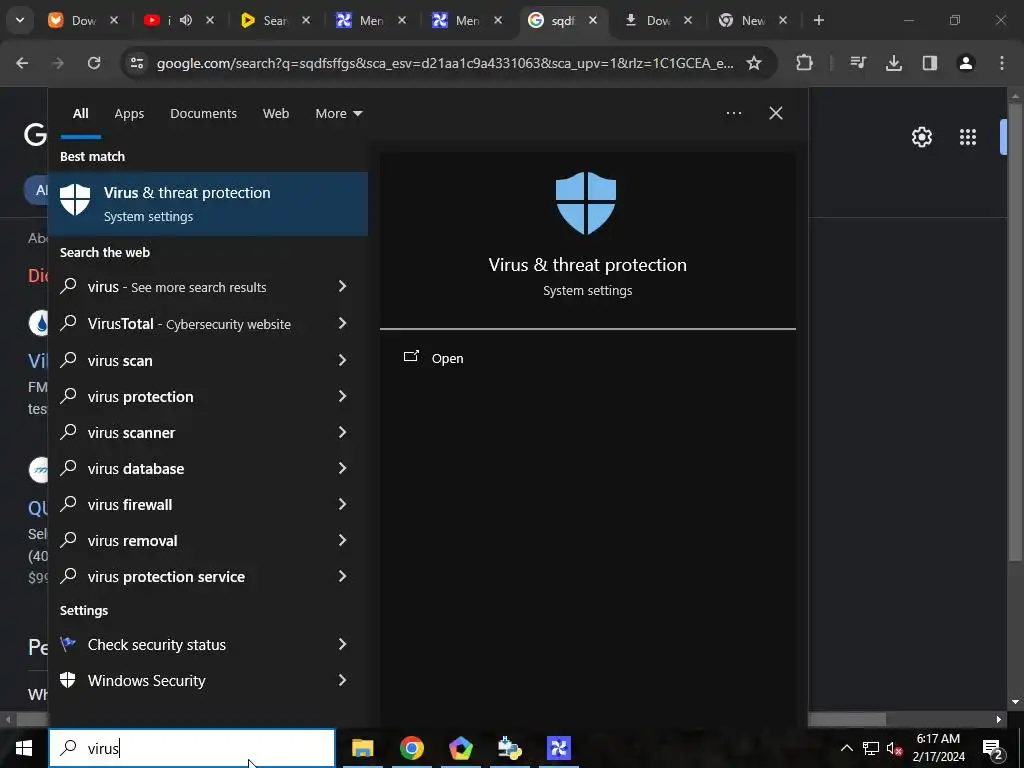This screenshot has width=1024, height=768.
Task: Expand arrow for 'virus protection service' suggestion
Action: [342, 575]
